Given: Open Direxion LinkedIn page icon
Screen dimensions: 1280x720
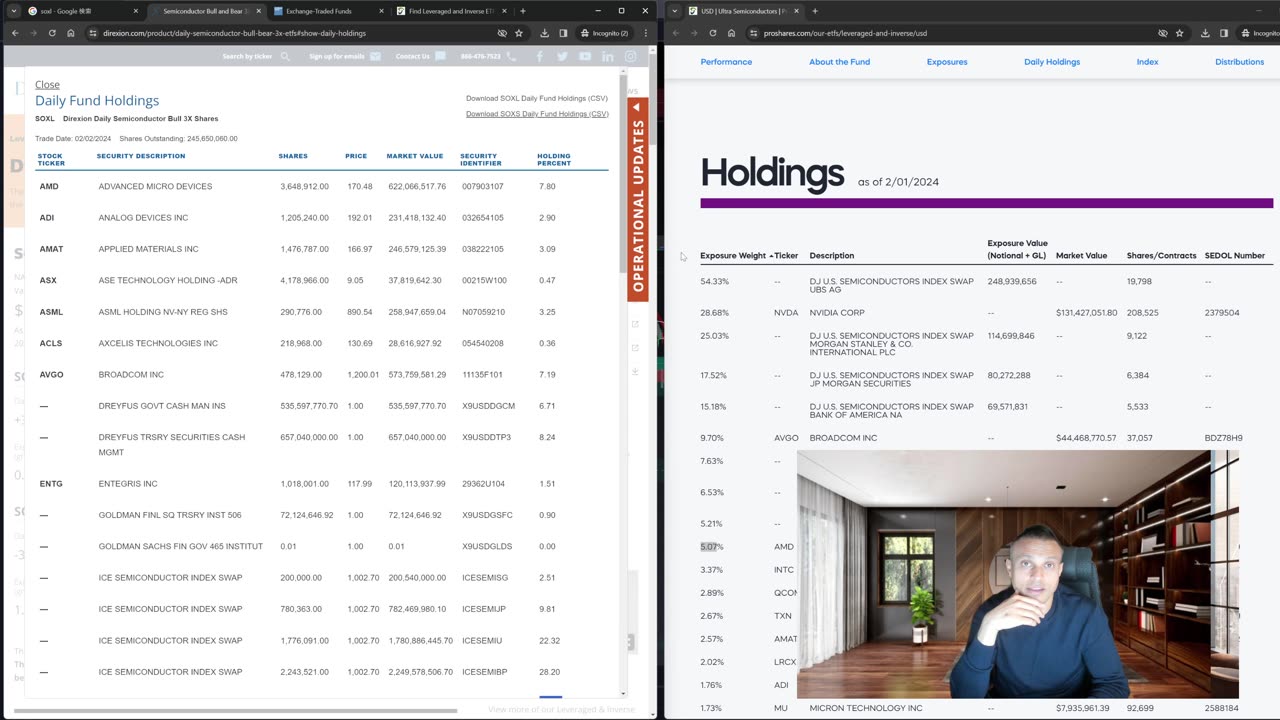Looking at the screenshot, I should coord(608,56).
